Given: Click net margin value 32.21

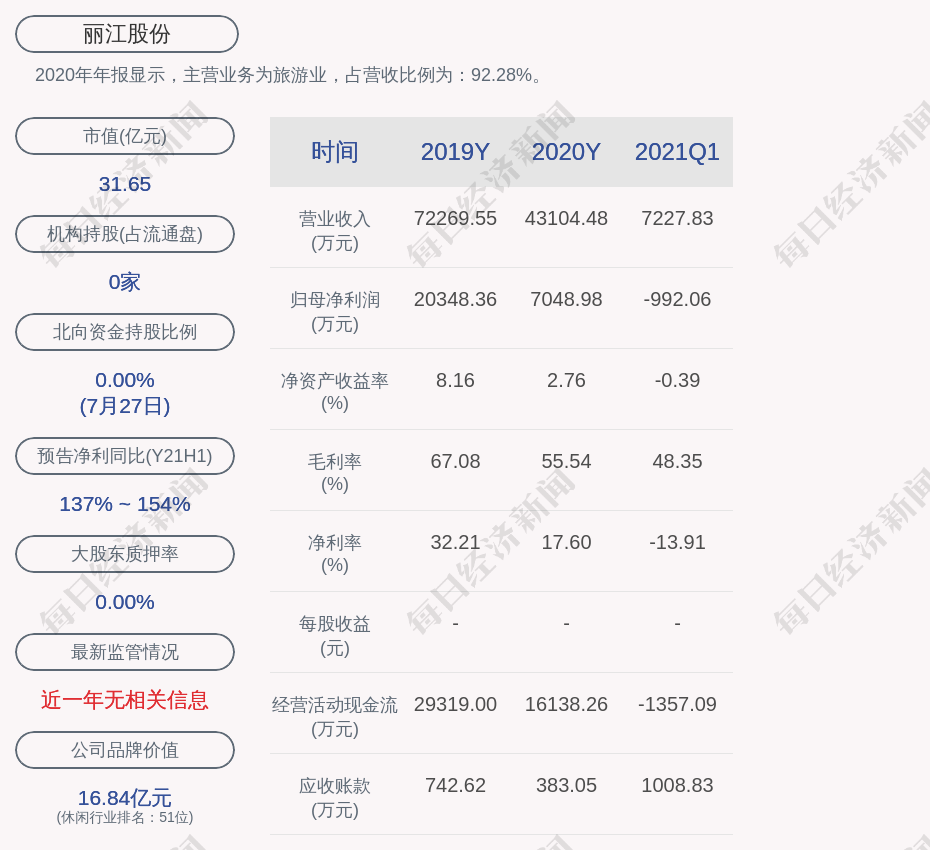Looking at the screenshot, I should point(455,542).
